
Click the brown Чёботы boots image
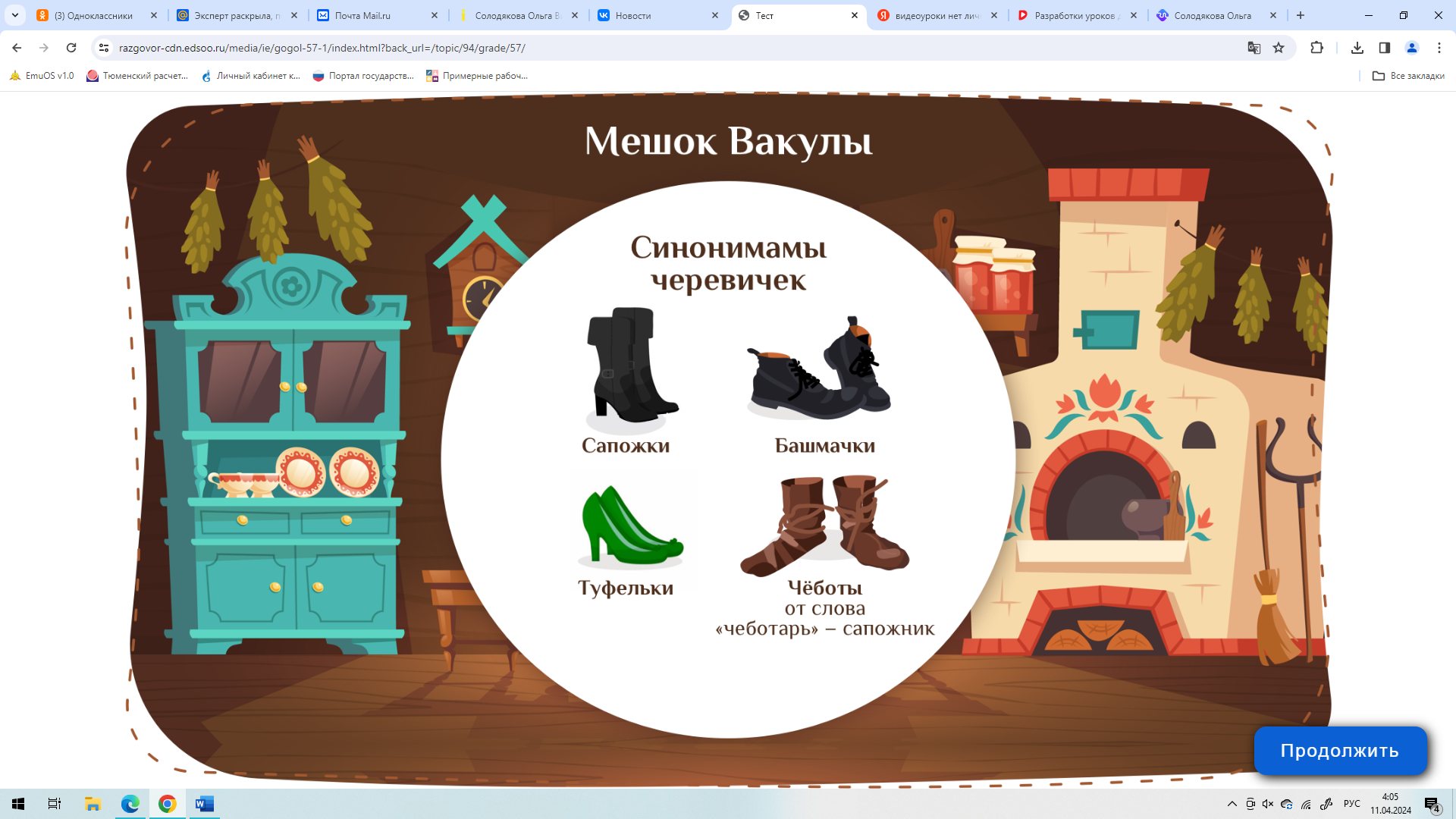pos(825,525)
